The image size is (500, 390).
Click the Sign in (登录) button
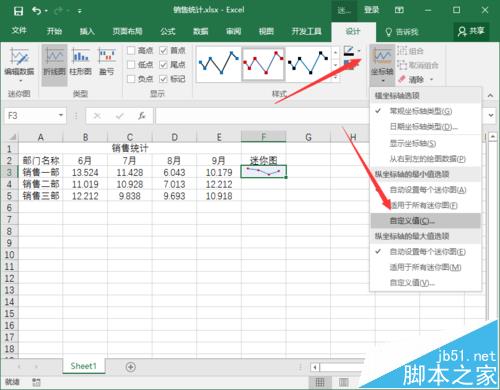click(x=371, y=10)
